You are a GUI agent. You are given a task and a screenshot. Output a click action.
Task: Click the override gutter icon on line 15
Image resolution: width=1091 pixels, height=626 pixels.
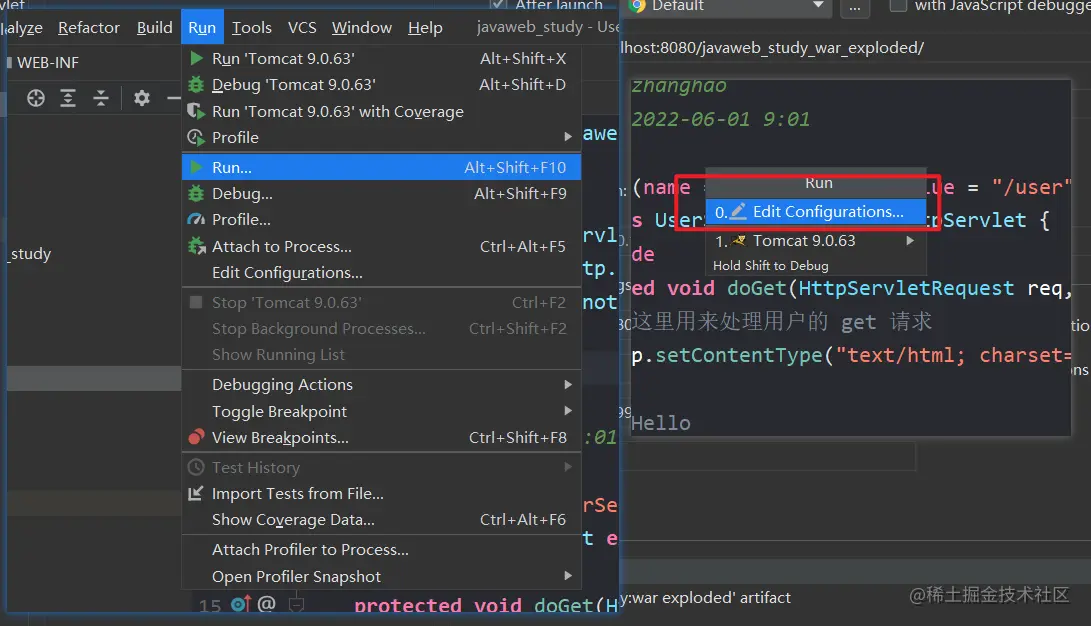241,604
